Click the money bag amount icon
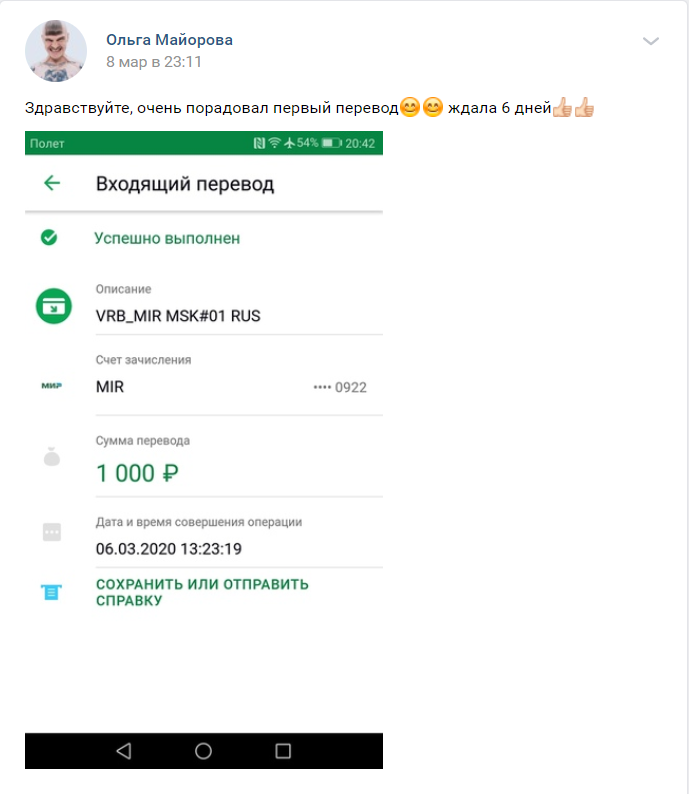The height and width of the screenshot is (794, 689). tap(52, 456)
